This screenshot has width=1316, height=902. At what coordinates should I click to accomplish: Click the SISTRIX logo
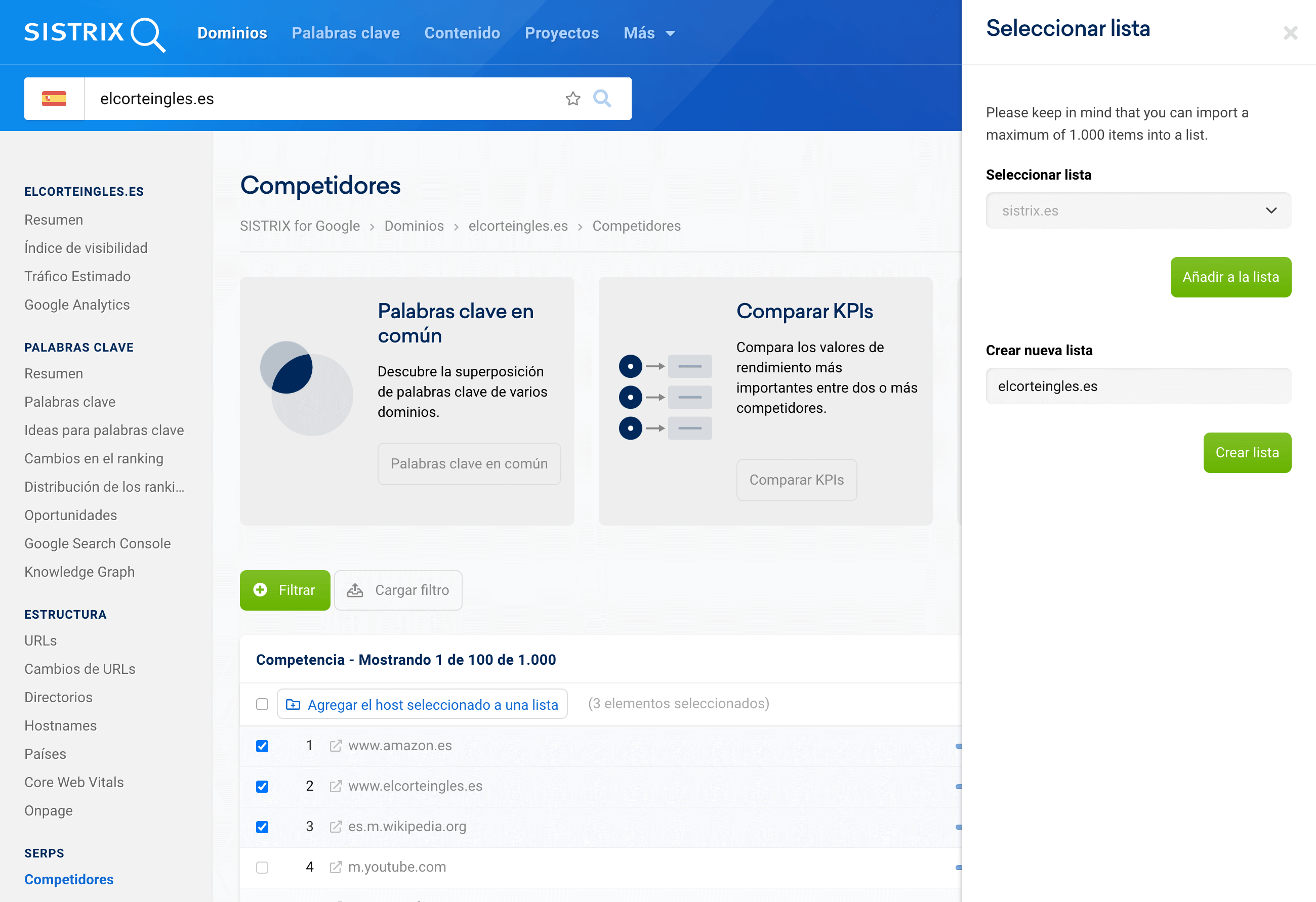95,33
